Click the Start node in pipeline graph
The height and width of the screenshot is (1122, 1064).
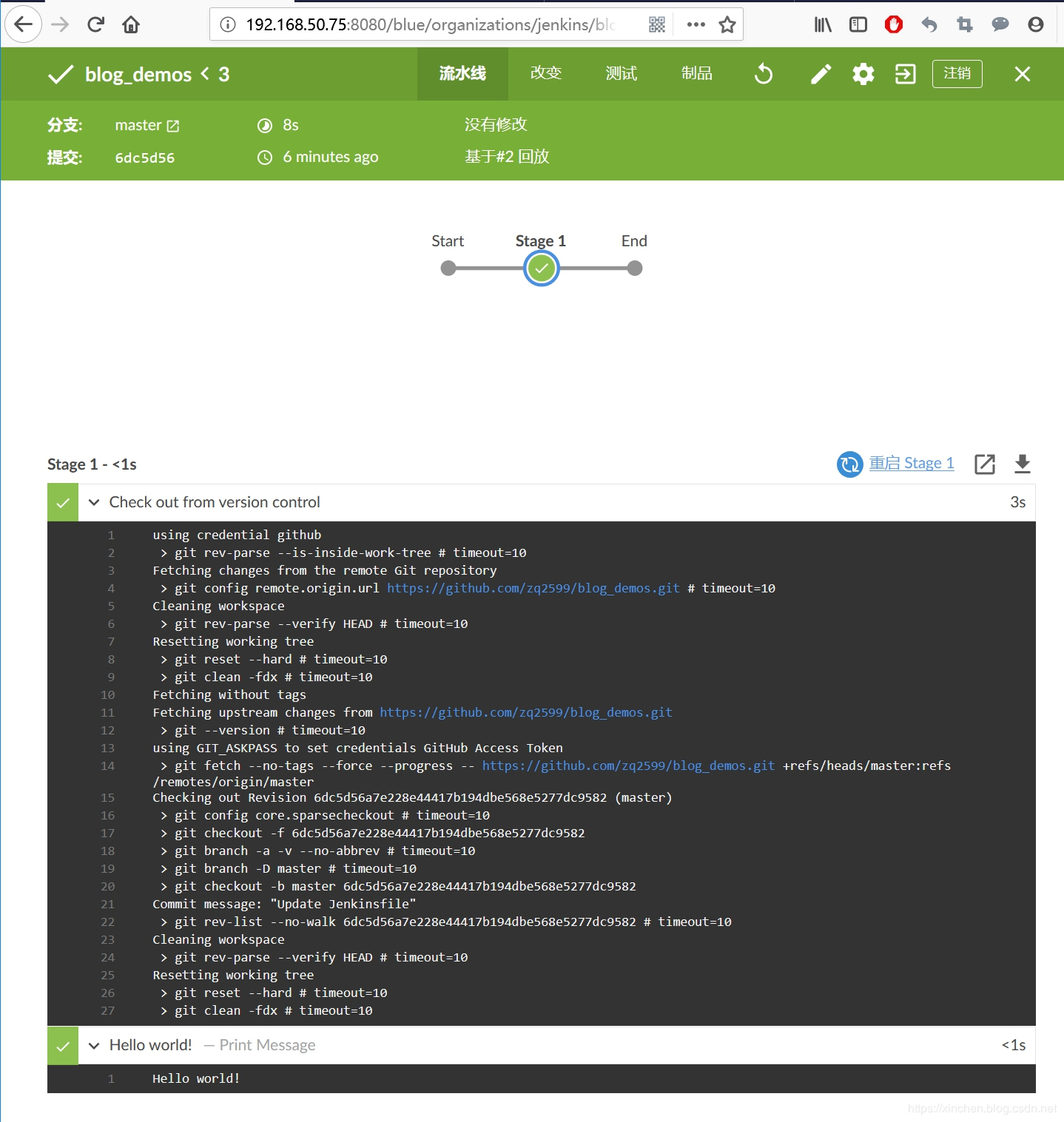[448, 268]
